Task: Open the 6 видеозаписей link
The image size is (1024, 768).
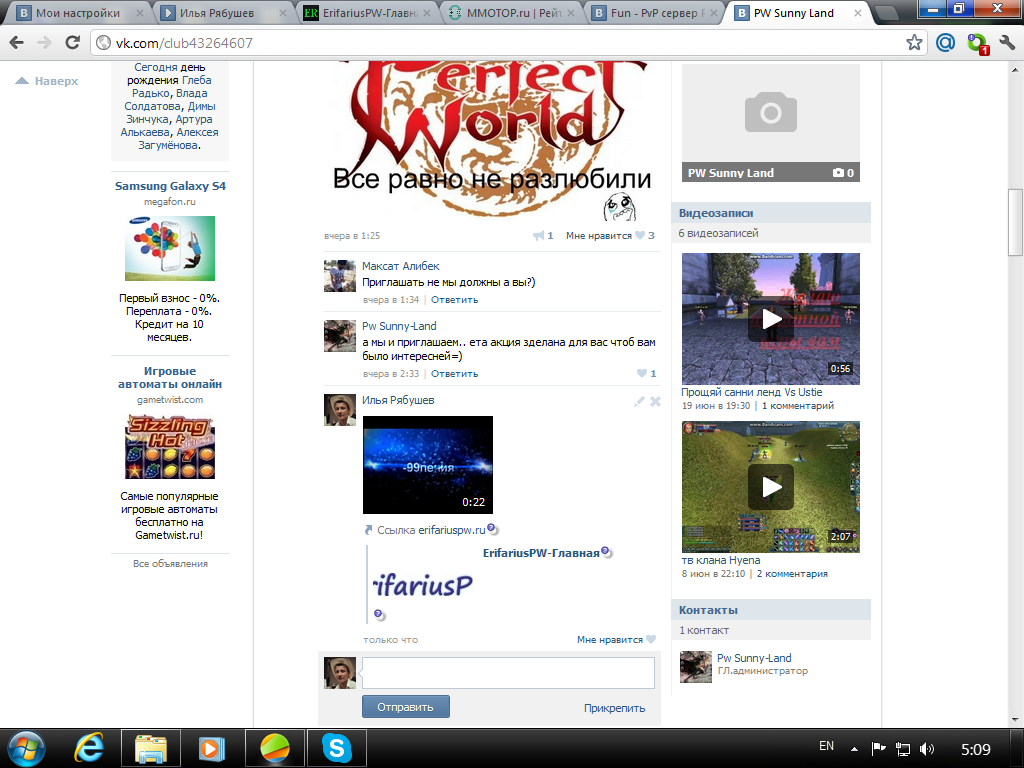Action: pyautogui.click(x=718, y=233)
